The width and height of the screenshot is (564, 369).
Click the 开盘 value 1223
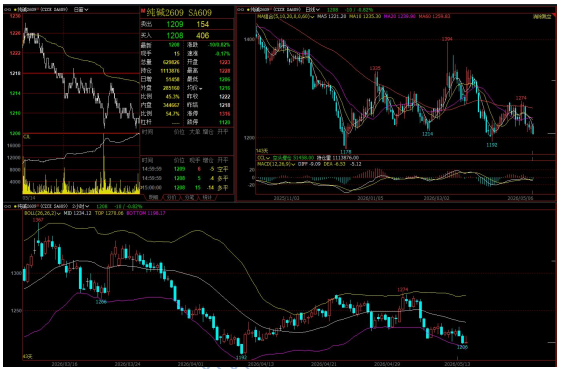point(224,63)
